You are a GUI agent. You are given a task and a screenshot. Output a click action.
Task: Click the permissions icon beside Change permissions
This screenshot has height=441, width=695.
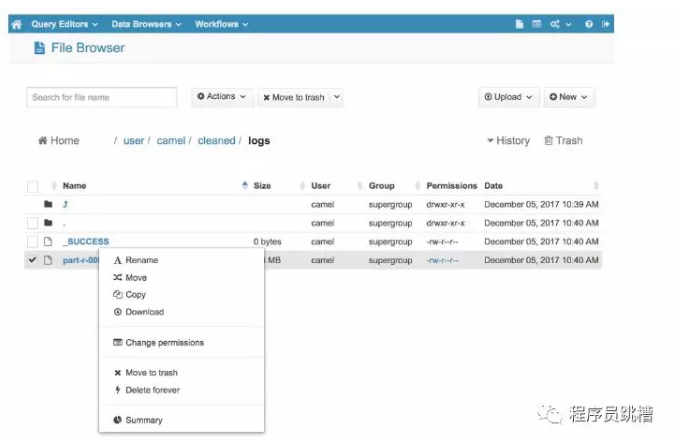point(117,342)
